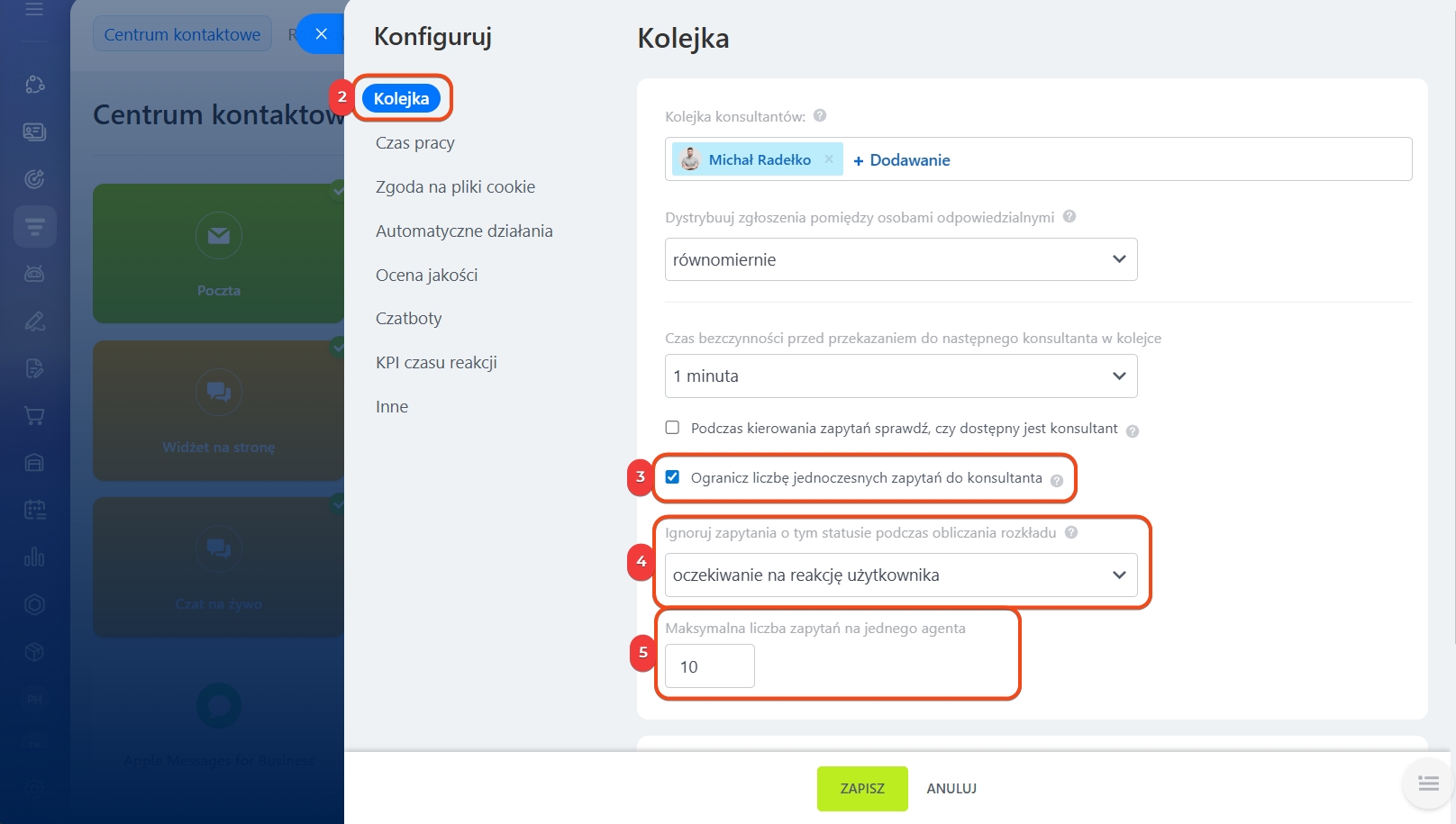Click + Dodawanie to add consultant

[902, 160]
